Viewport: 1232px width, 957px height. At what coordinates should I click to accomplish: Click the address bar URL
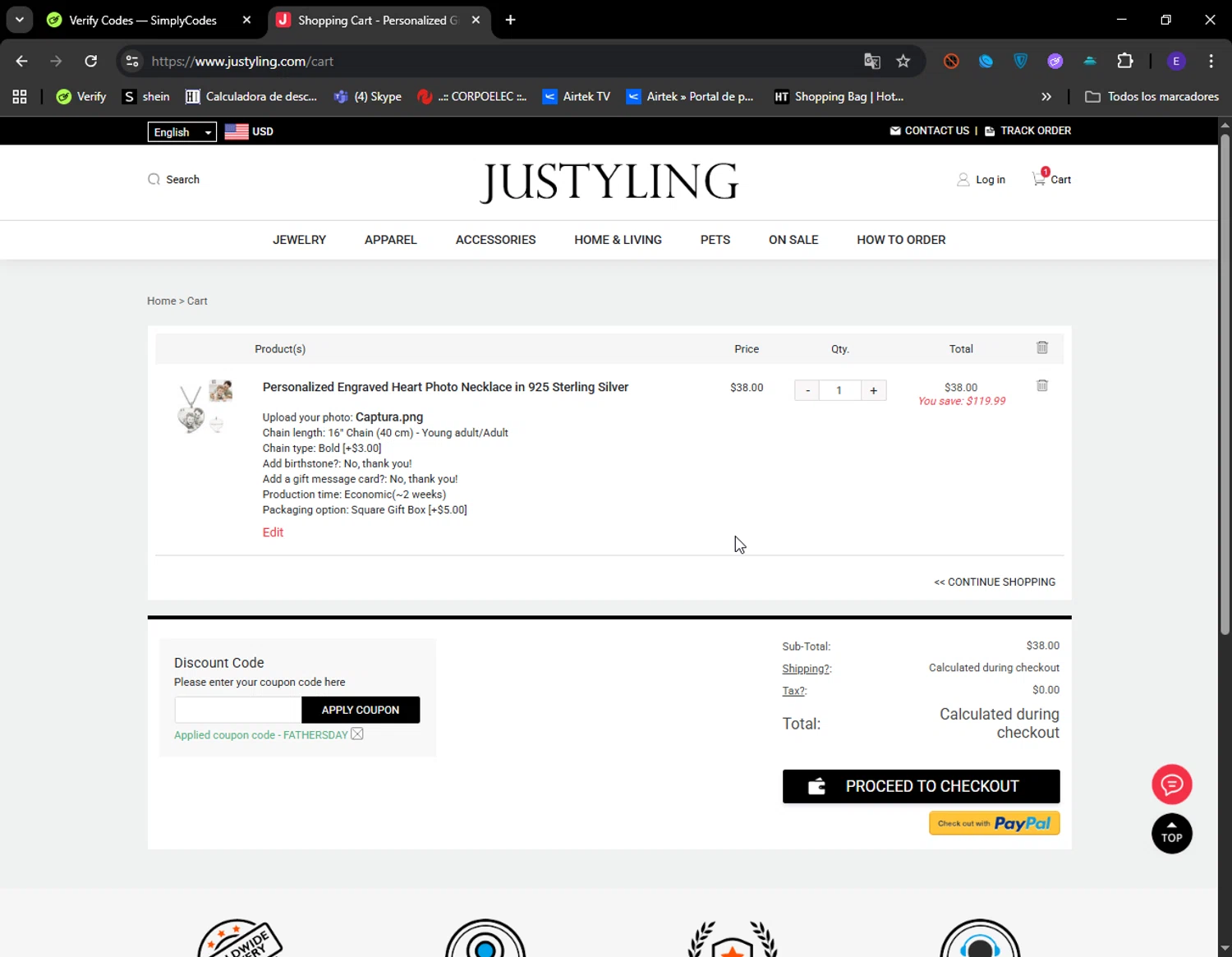tap(242, 61)
